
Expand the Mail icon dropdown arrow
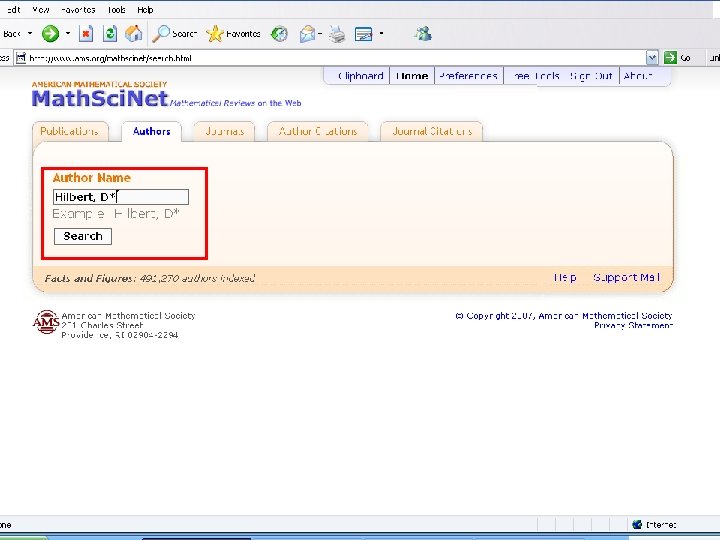320,34
